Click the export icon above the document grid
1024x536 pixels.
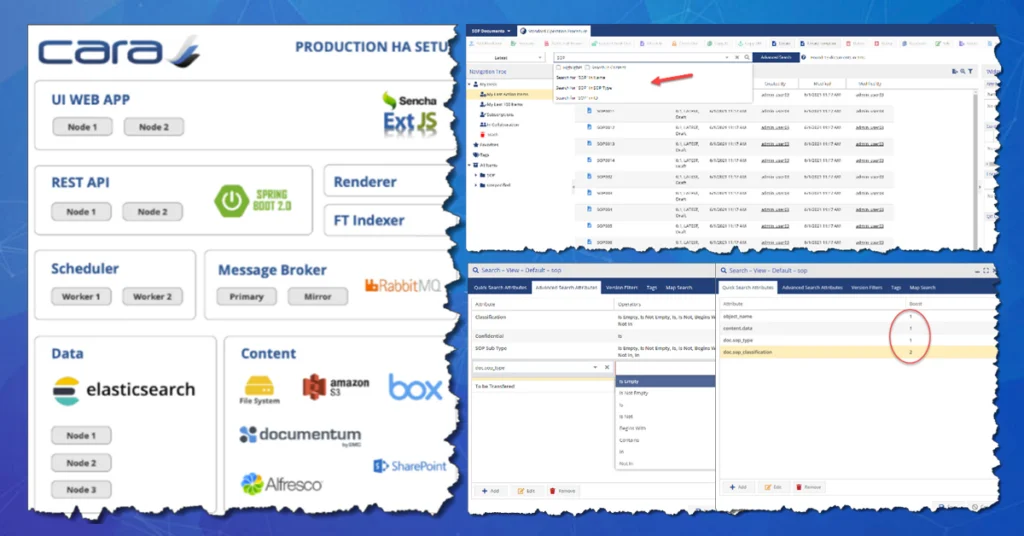[955, 71]
